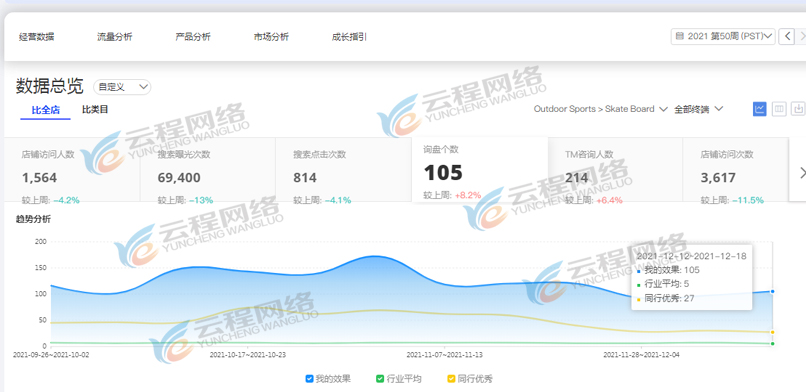The height and width of the screenshot is (392, 806).
Task: Open the 自定义 dropdown
Action: click(x=122, y=87)
